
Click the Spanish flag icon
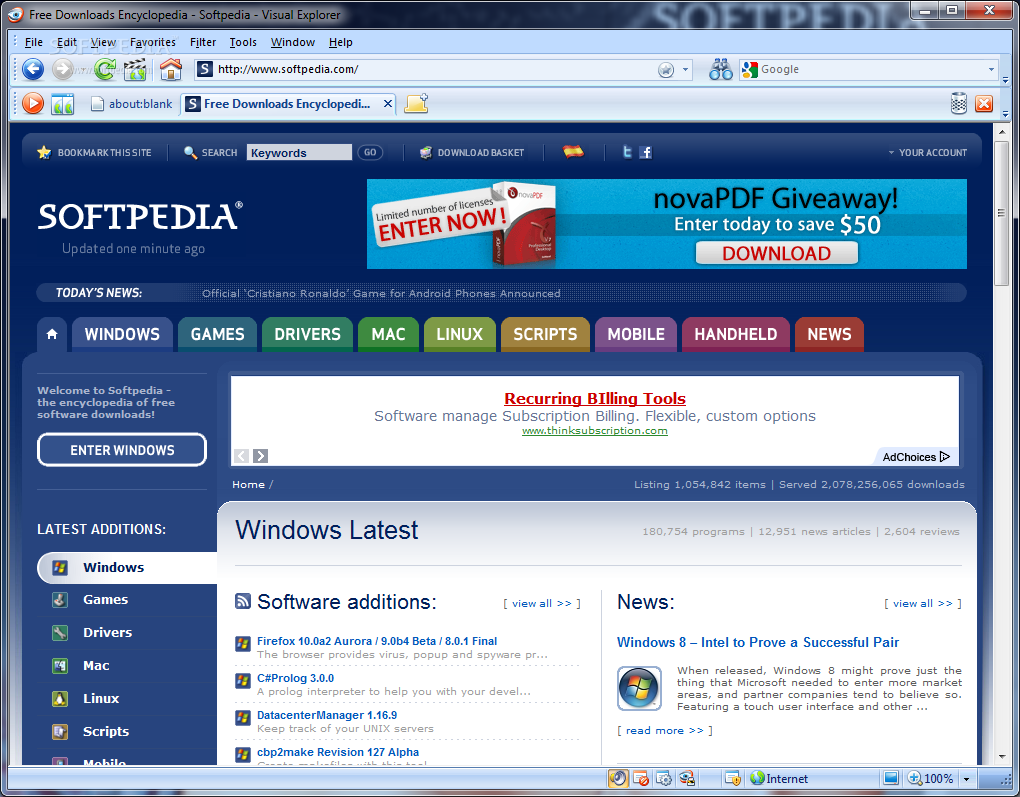click(x=573, y=152)
